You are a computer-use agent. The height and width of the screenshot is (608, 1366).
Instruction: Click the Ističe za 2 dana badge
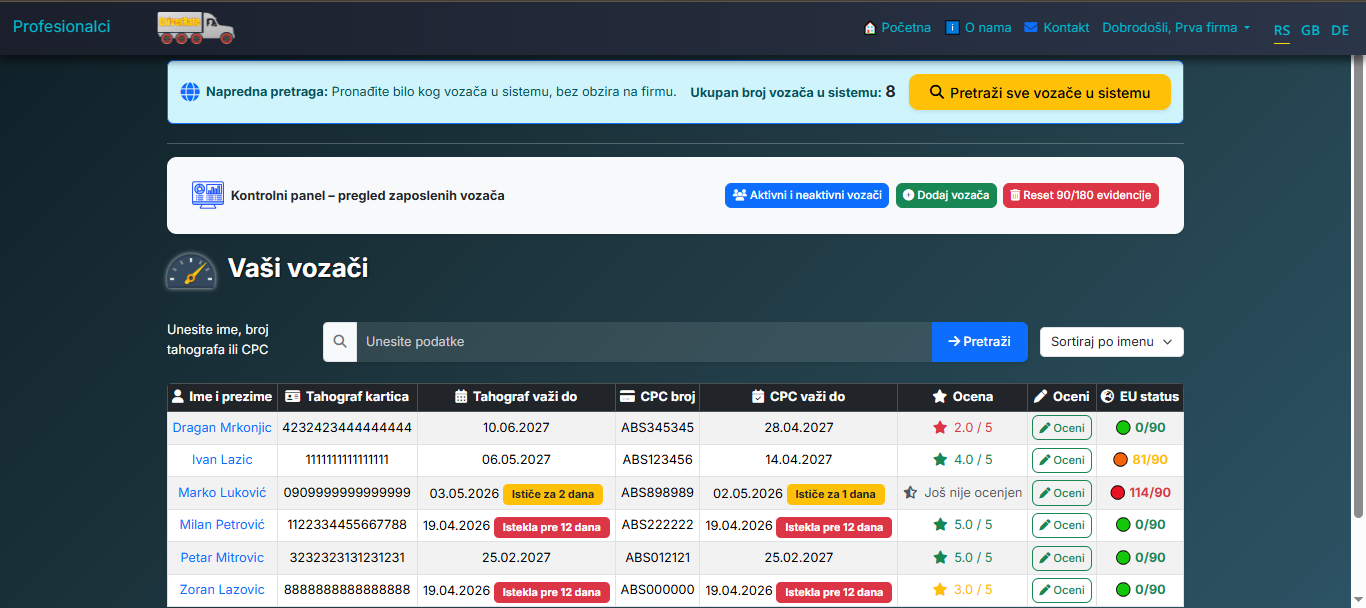[x=552, y=494]
